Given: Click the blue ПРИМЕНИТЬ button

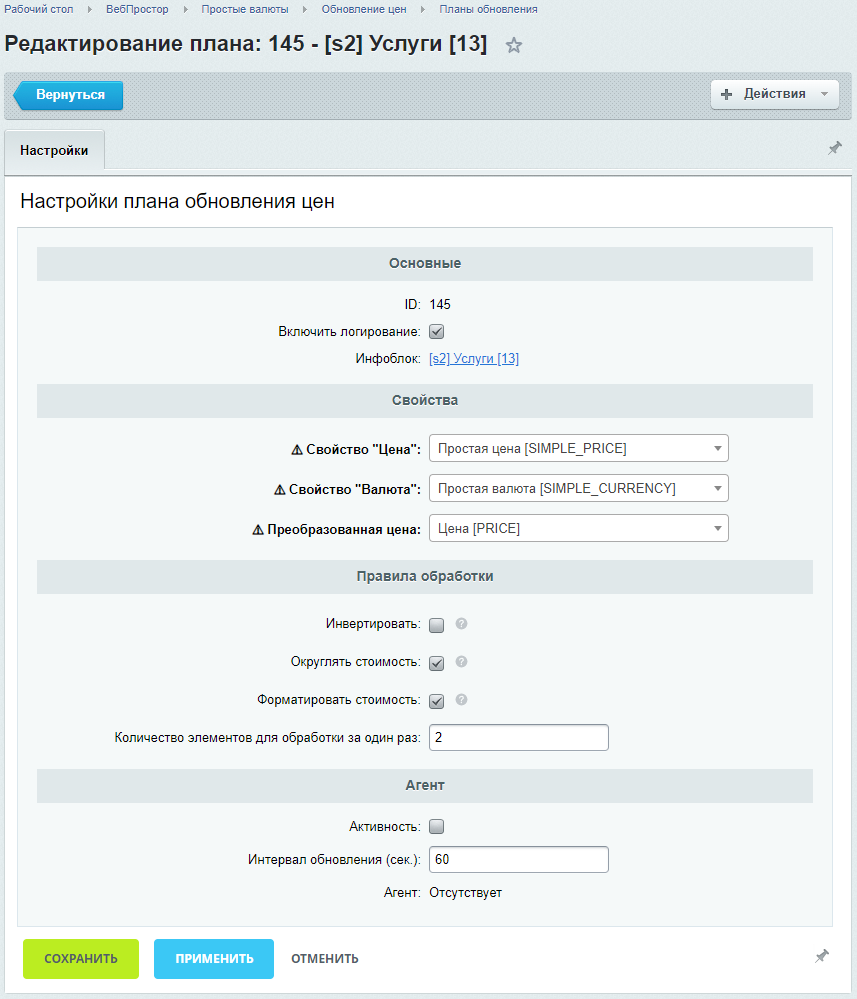Looking at the screenshot, I should tap(214, 958).
